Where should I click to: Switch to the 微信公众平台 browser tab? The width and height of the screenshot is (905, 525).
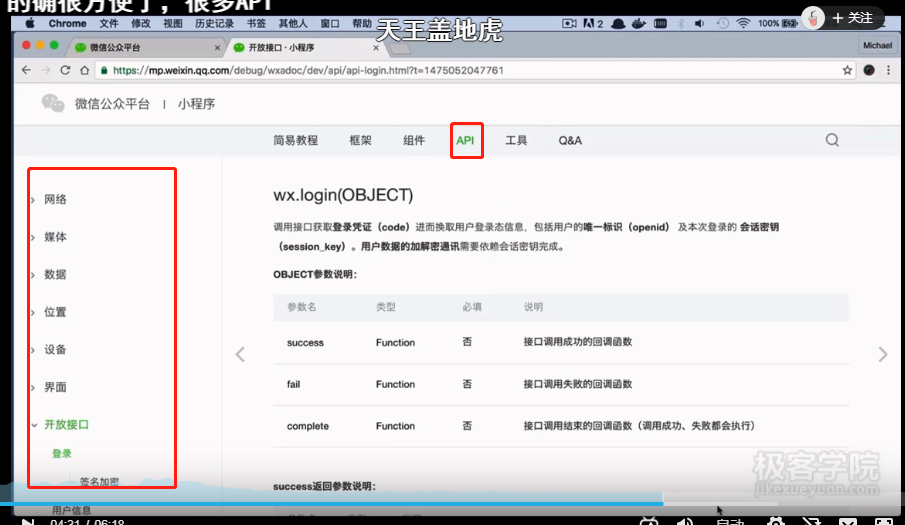pyautogui.click(x=145, y=47)
